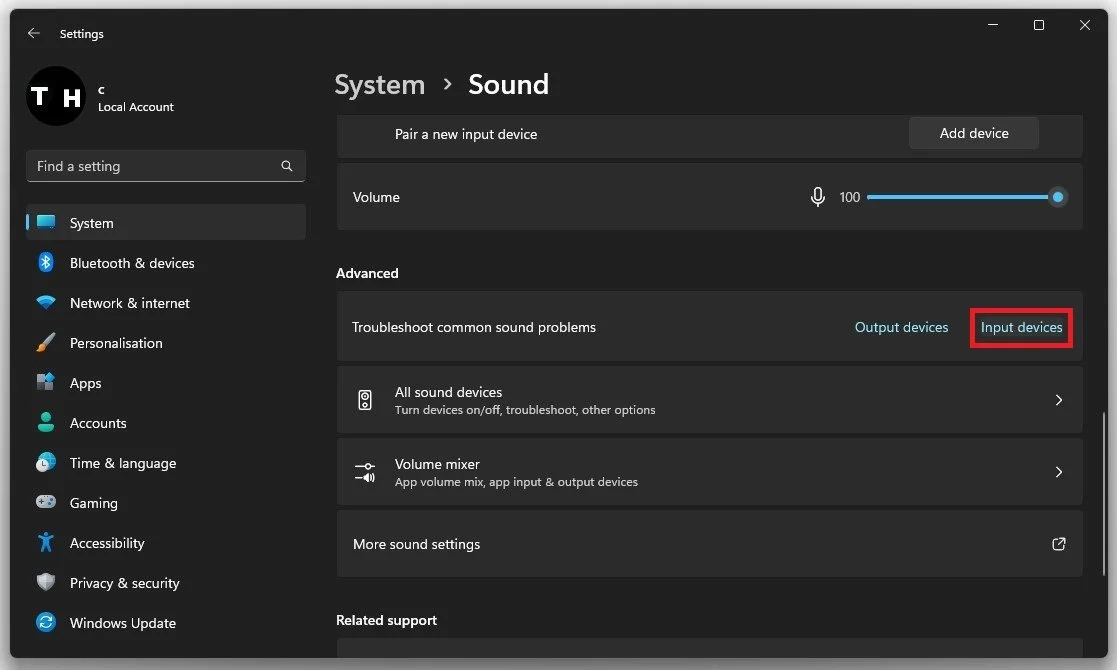
Task: Open Accounts settings via its icon
Action: [x=46, y=423]
